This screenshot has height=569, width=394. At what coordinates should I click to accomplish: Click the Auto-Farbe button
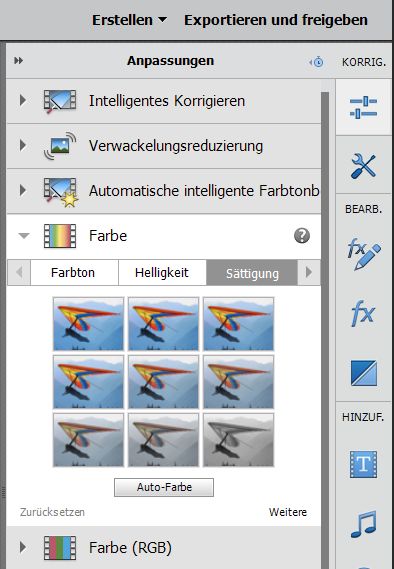(x=164, y=487)
